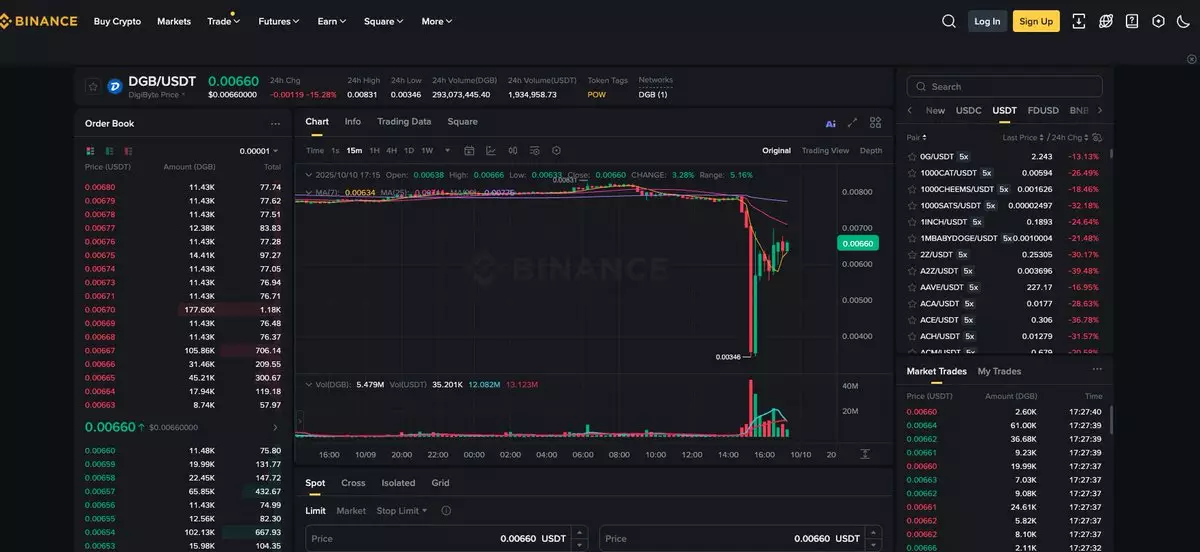Open the AI analysis icon on chart
The width and height of the screenshot is (1200, 552).
(830, 124)
